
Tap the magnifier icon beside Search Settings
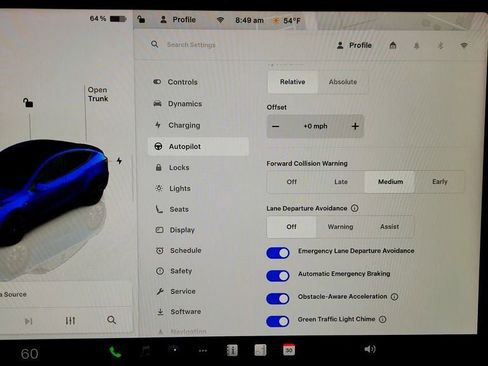[x=154, y=44]
